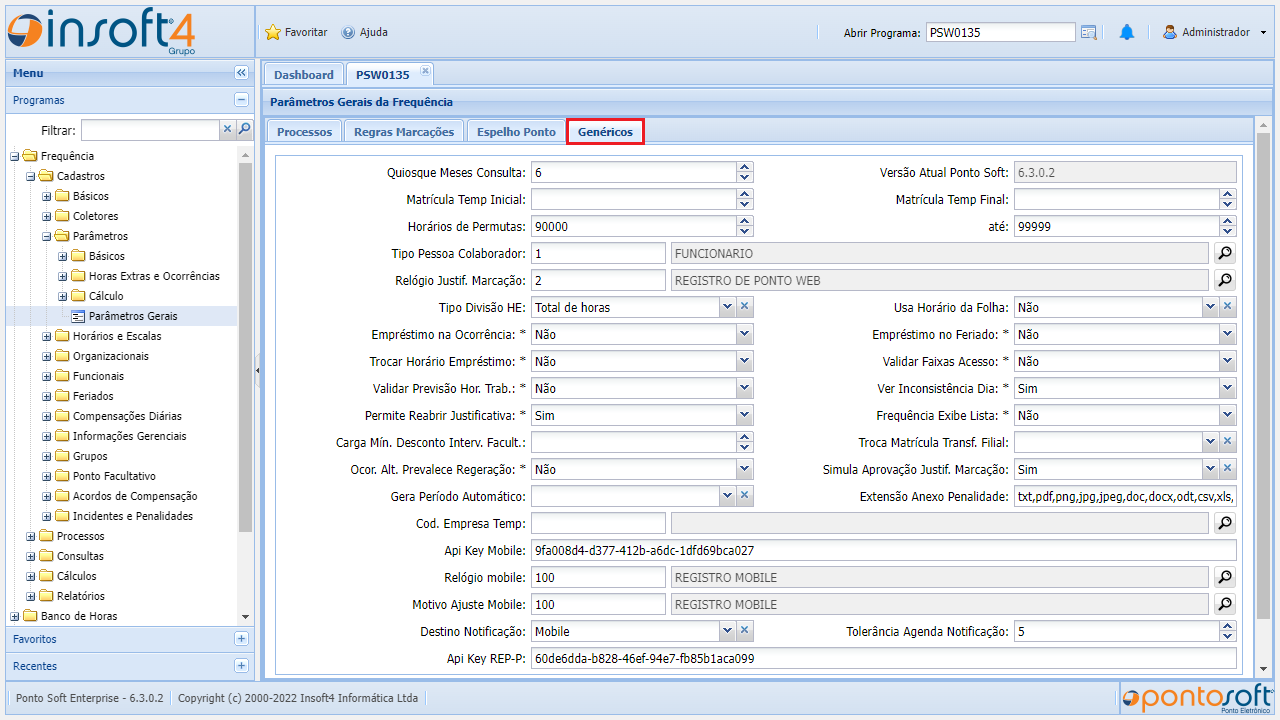
Task: Clear the Filtrar text with X
Action: (x=227, y=129)
